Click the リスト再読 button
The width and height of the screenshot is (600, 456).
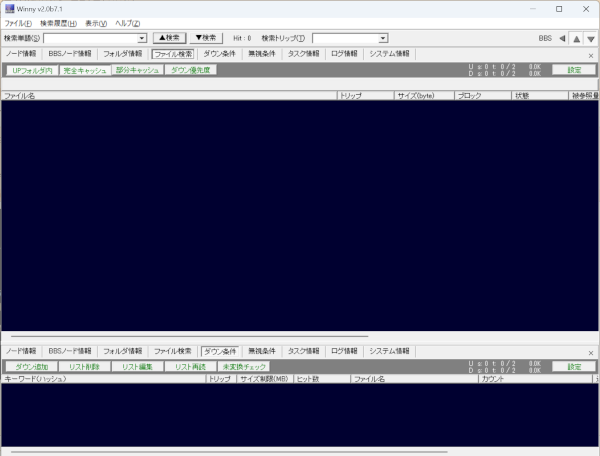(x=191, y=367)
